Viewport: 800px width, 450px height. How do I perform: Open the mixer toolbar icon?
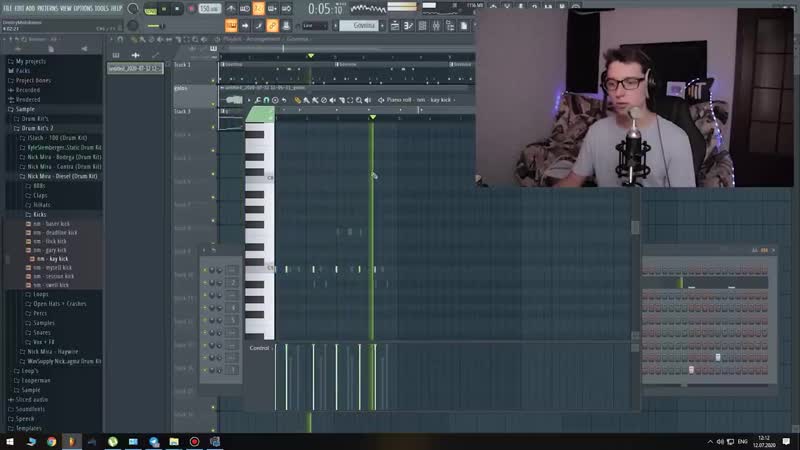point(436,26)
